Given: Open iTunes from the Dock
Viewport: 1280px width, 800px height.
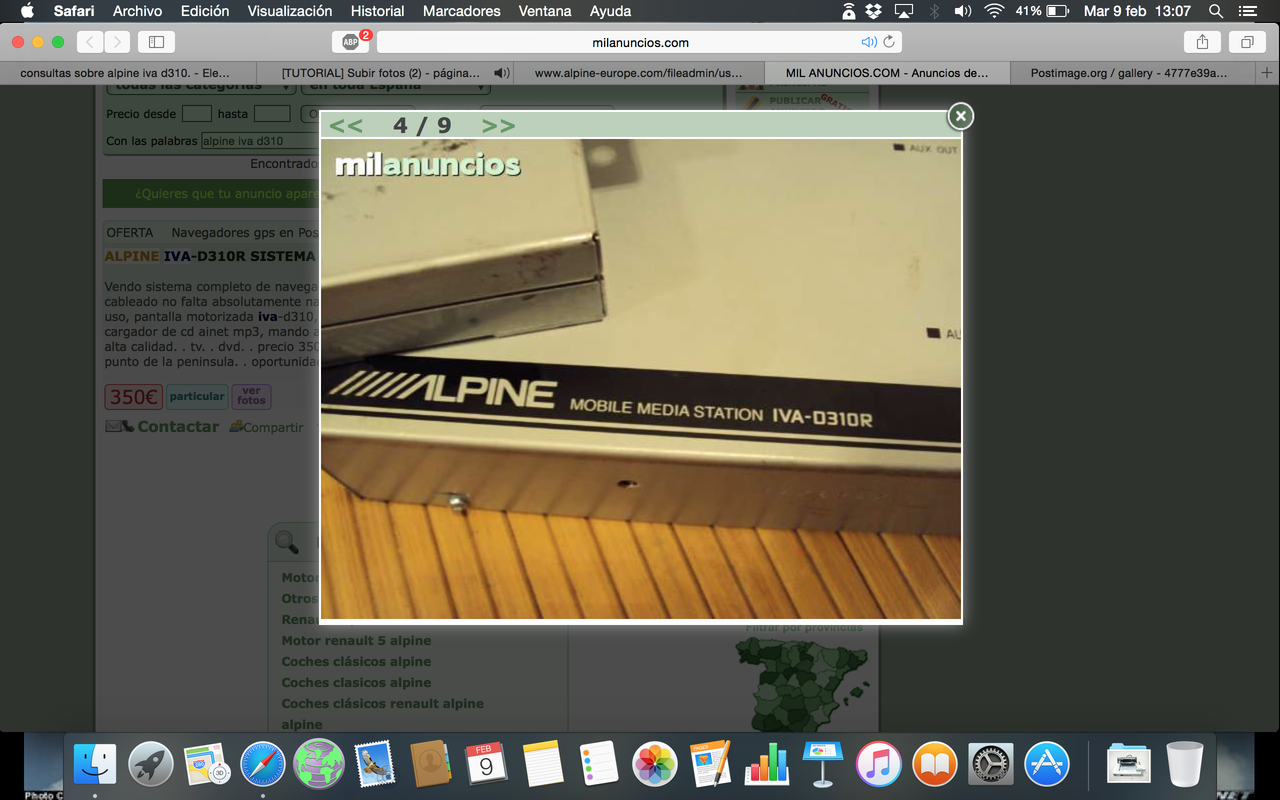Looking at the screenshot, I should (879, 765).
